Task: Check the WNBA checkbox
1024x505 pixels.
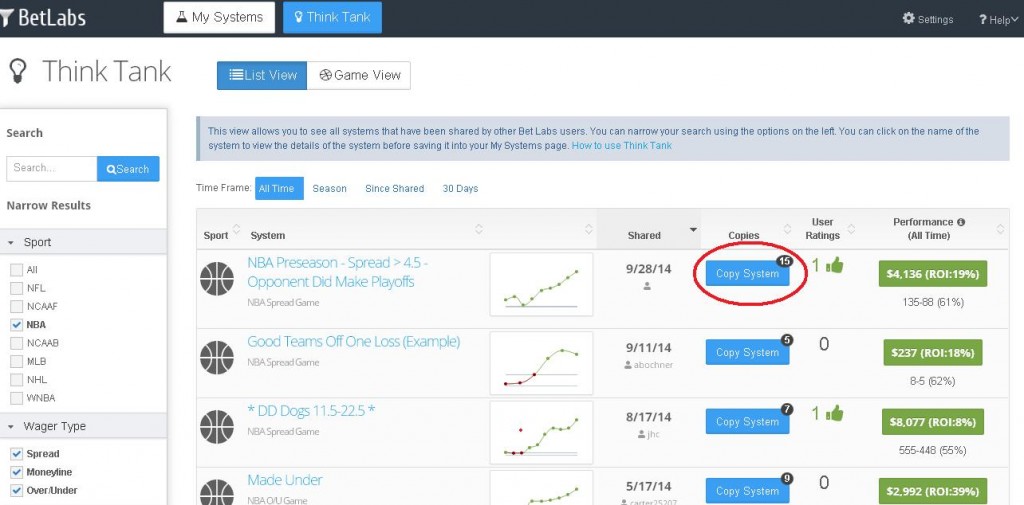Action: pos(16,398)
